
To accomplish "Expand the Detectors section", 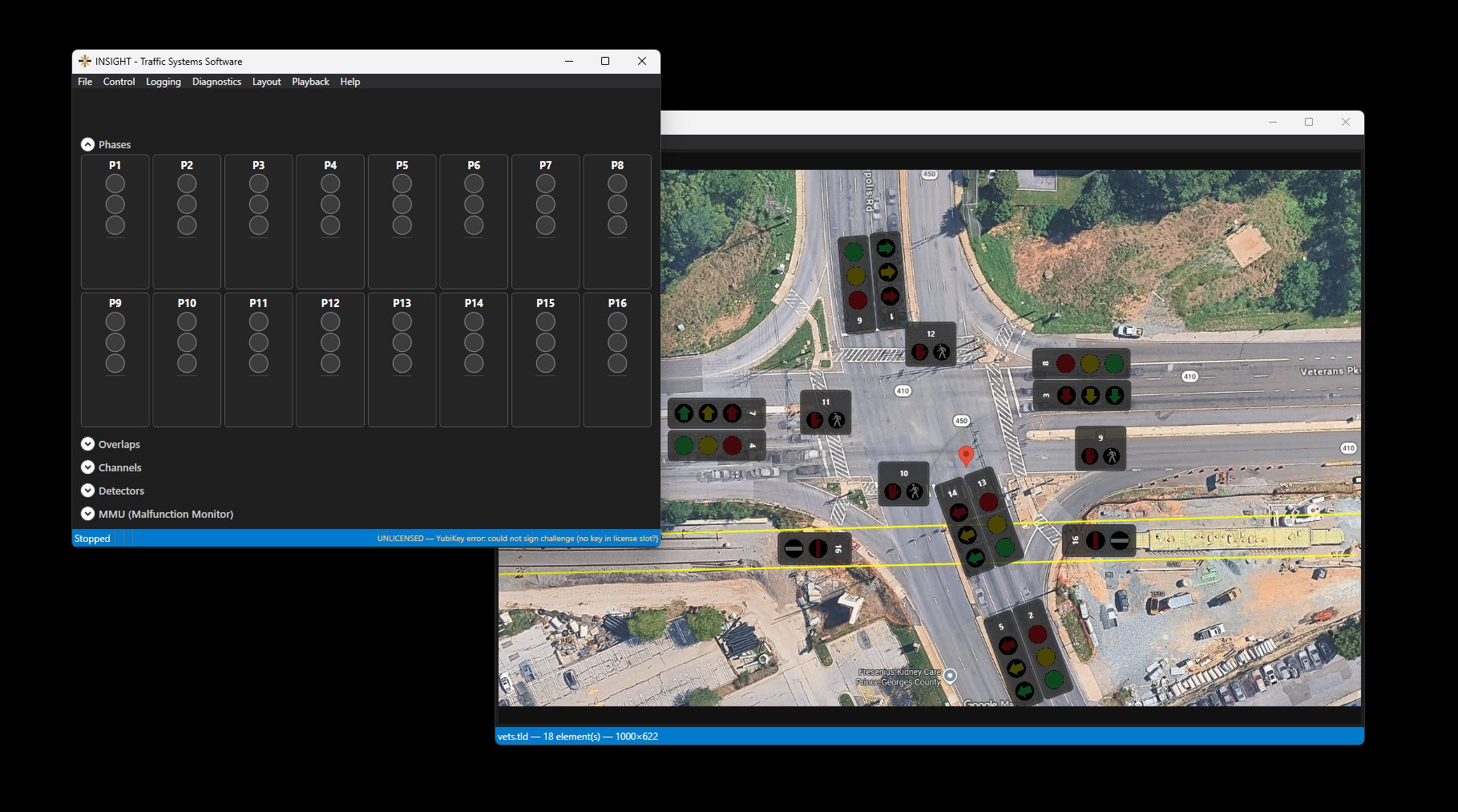I will coord(88,491).
